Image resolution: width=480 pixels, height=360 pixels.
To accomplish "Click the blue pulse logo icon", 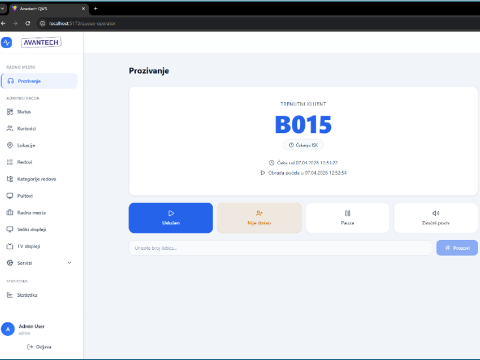I will coord(6,42).
